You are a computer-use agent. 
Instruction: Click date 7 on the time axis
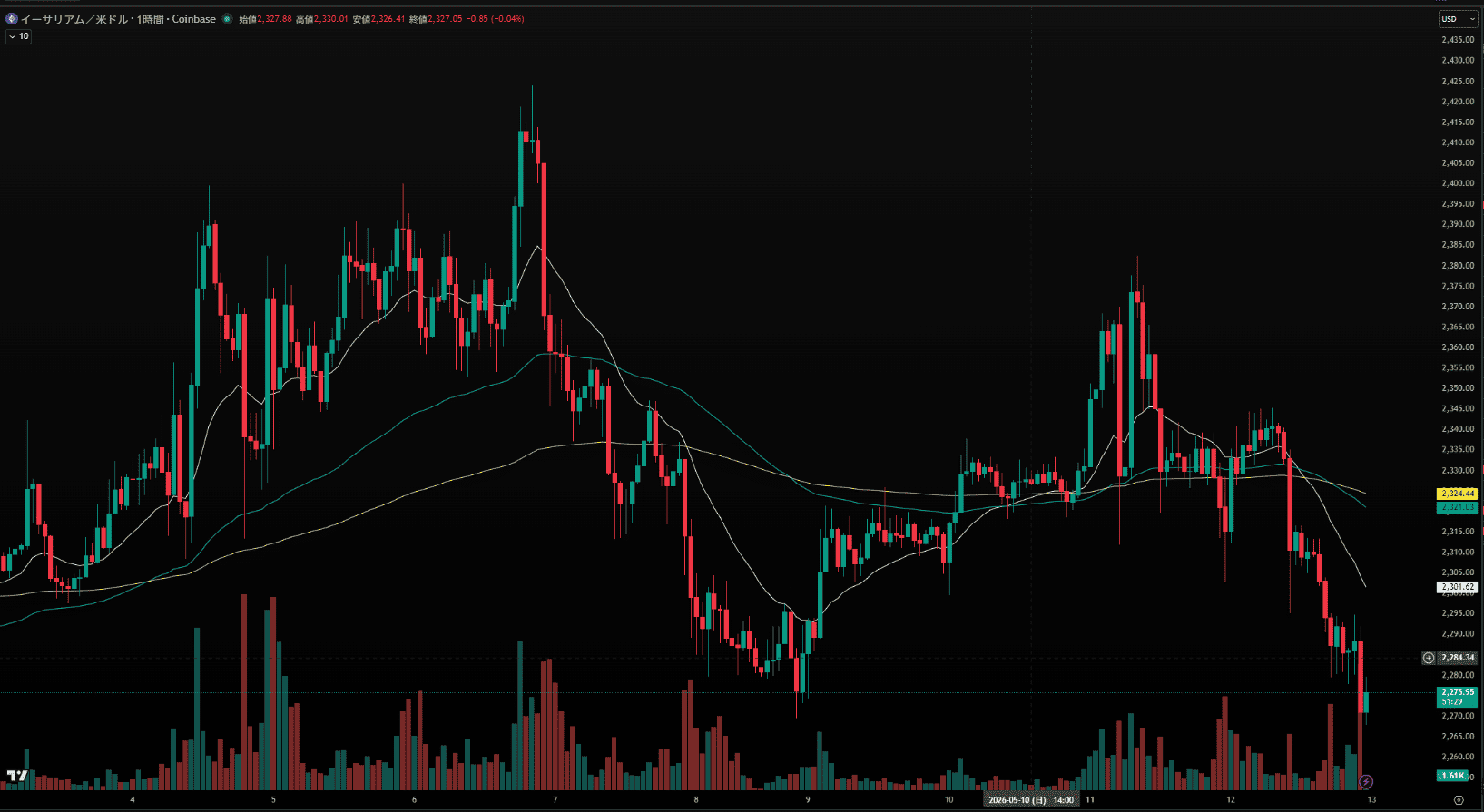[x=555, y=800]
